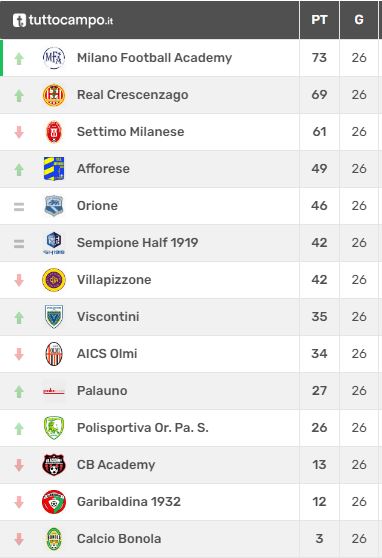Open the Sempione Half 1919 team link
Screen dimensions: 382x558
click(137, 243)
